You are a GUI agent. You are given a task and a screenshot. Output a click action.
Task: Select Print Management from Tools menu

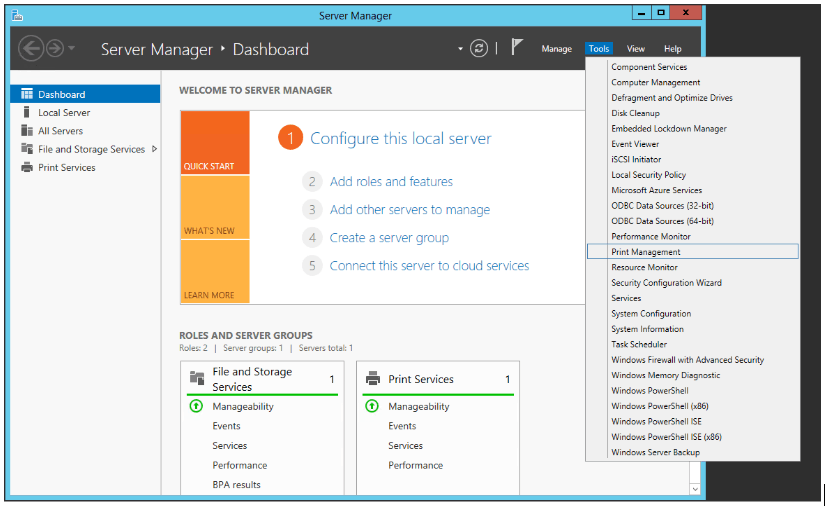646,252
